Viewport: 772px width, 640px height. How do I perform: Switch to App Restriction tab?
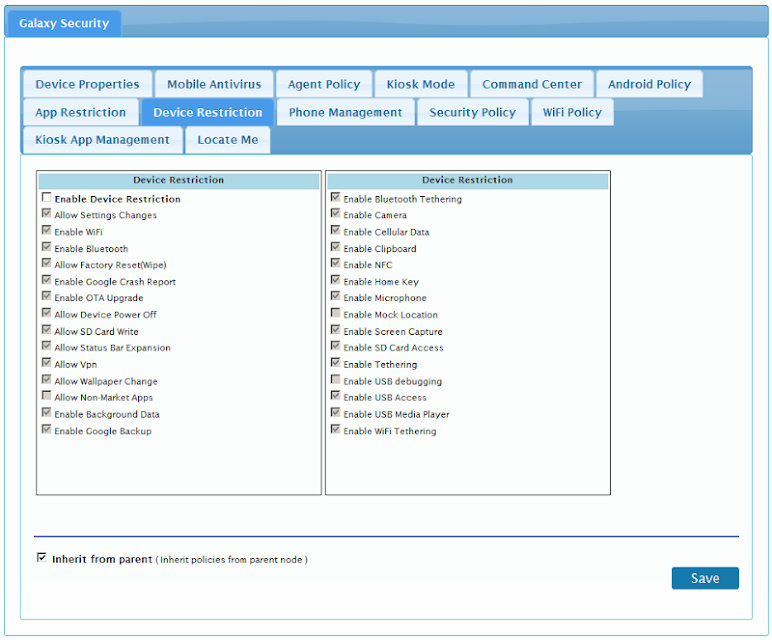coord(80,112)
